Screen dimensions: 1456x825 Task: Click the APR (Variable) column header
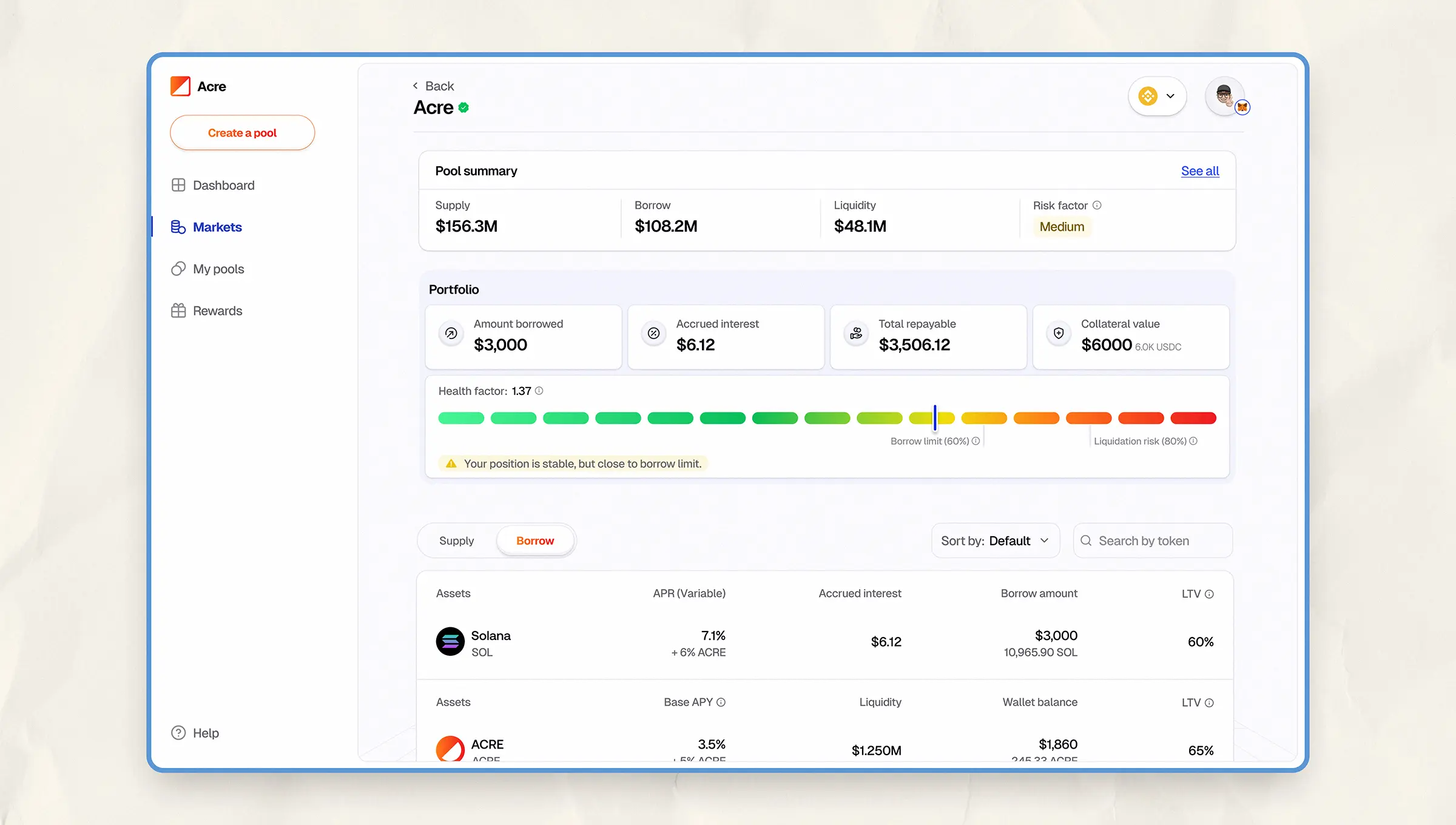689,593
